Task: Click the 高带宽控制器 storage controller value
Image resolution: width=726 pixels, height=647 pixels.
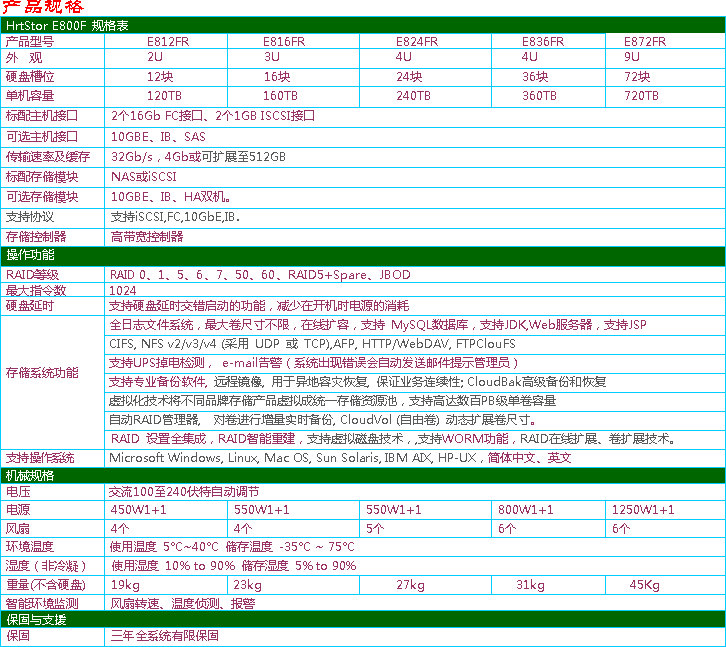Action: tap(147, 237)
